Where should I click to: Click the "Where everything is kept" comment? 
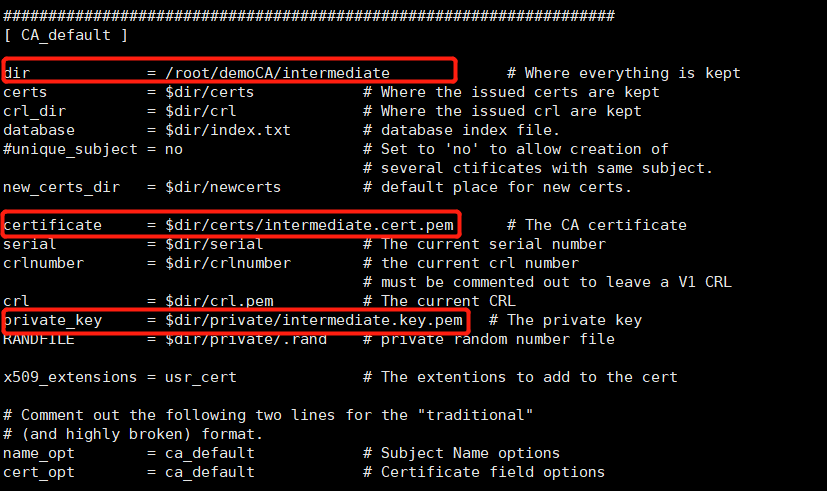pyautogui.click(x=632, y=73)
